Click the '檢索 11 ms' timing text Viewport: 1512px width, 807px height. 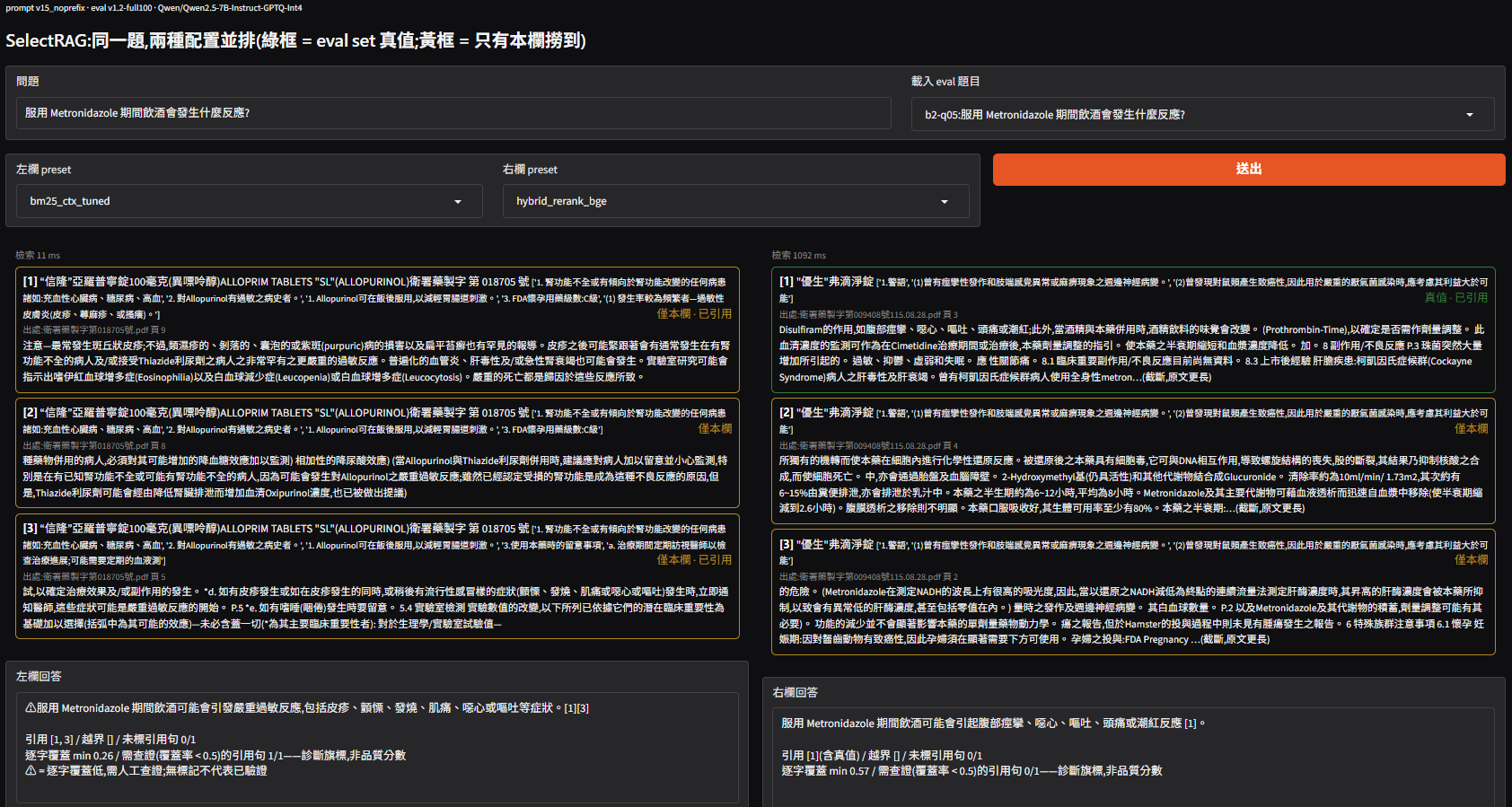pyautogui.click(x=38, y=256)
